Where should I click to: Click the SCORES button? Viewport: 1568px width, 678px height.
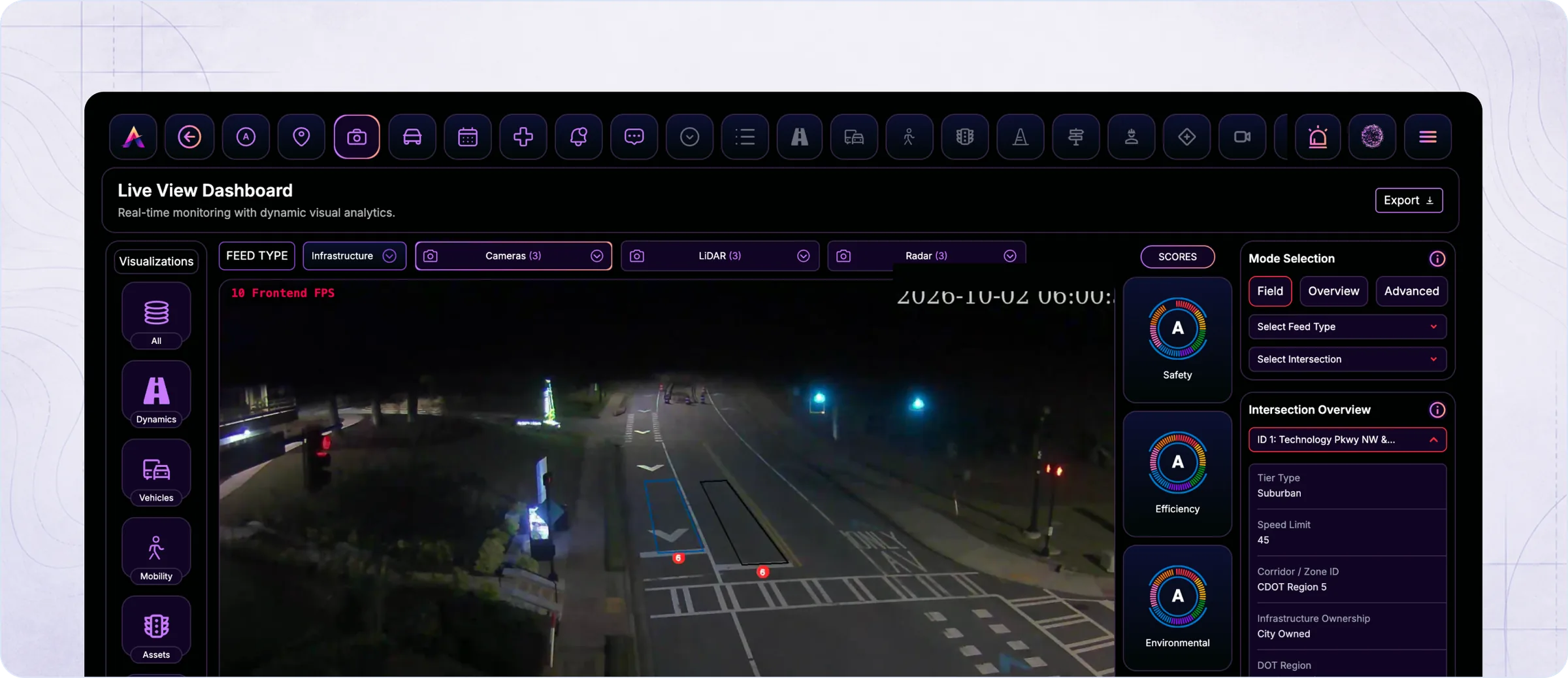click(x=1177, y=256)
